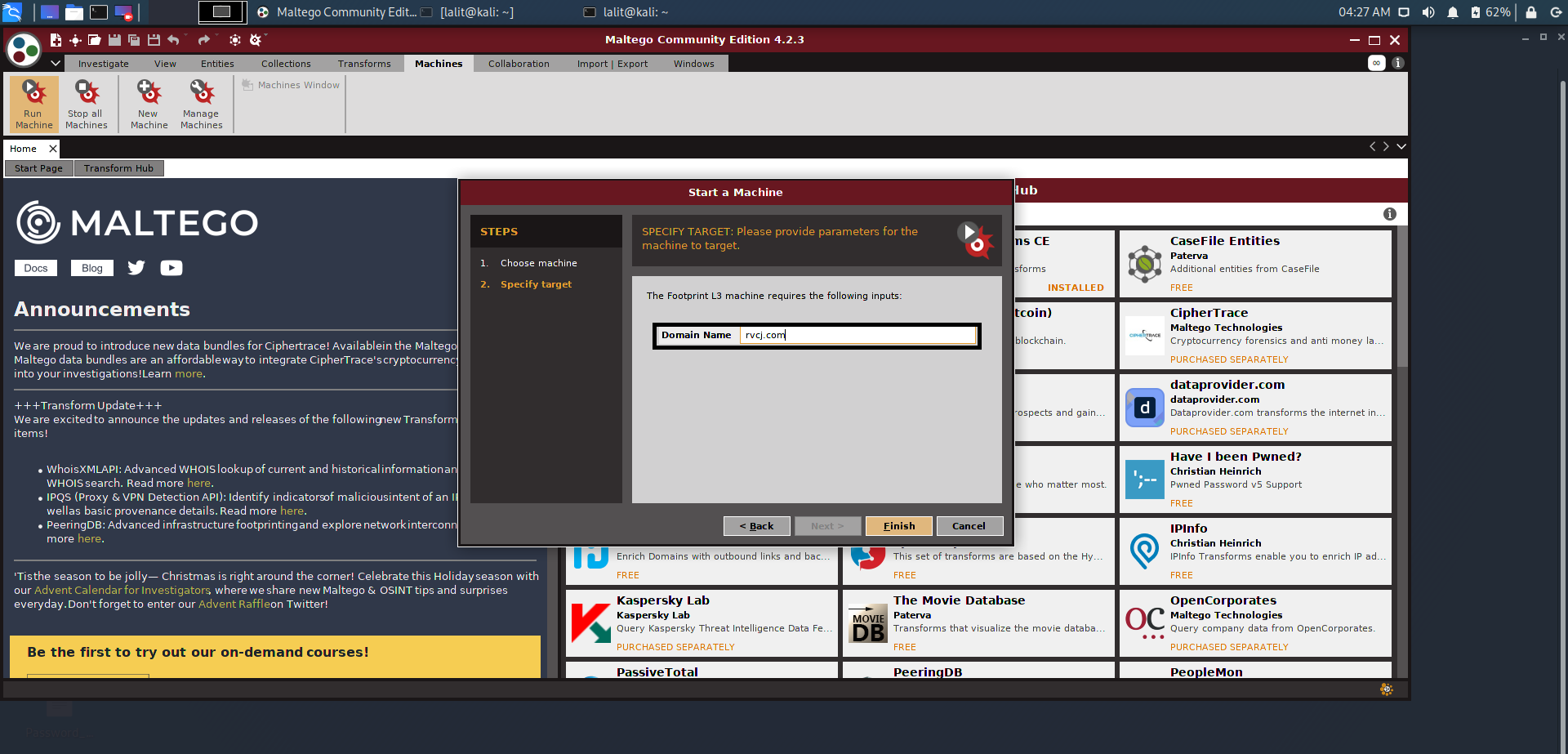1568x754 pixels.
Task: Open the tab list dropdown chevron
Action: point(1401,146)
